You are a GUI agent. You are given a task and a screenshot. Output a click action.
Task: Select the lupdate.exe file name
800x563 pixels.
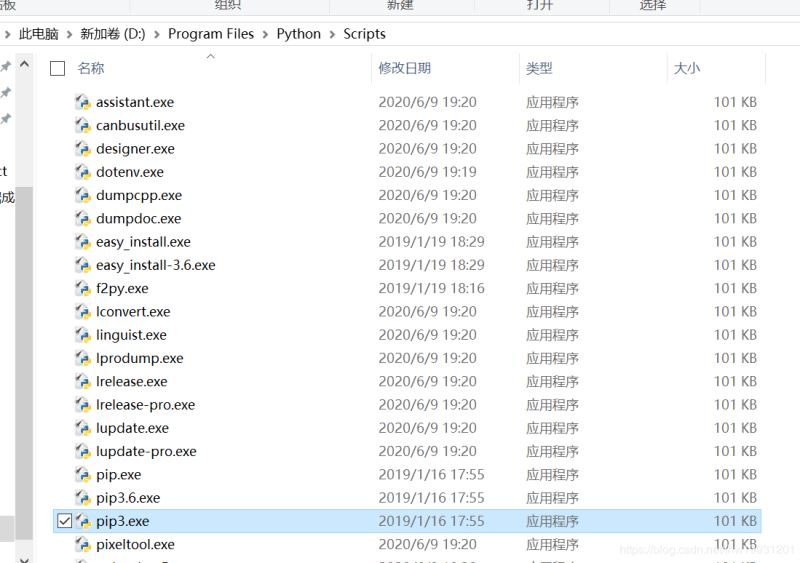[132, 428]
